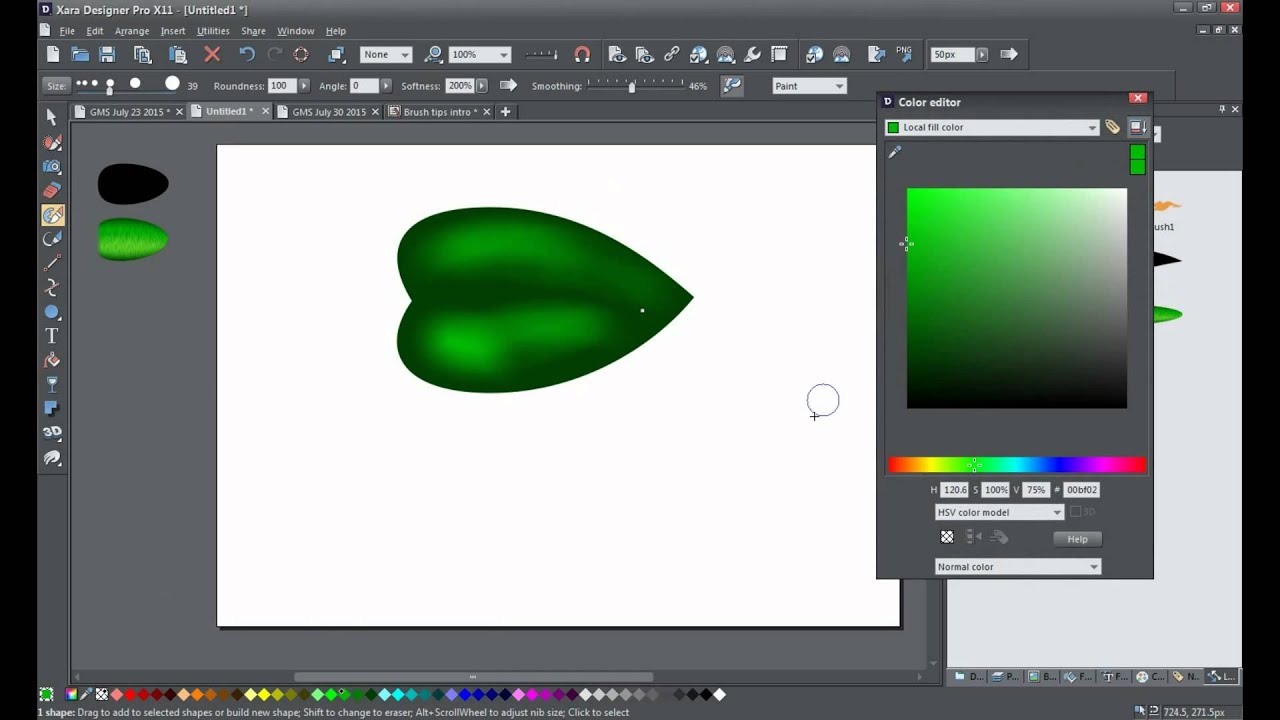
Task: Toggle the 3D checkbox in Color editor
Action: pyautogui.click(x=1076, y=512)
